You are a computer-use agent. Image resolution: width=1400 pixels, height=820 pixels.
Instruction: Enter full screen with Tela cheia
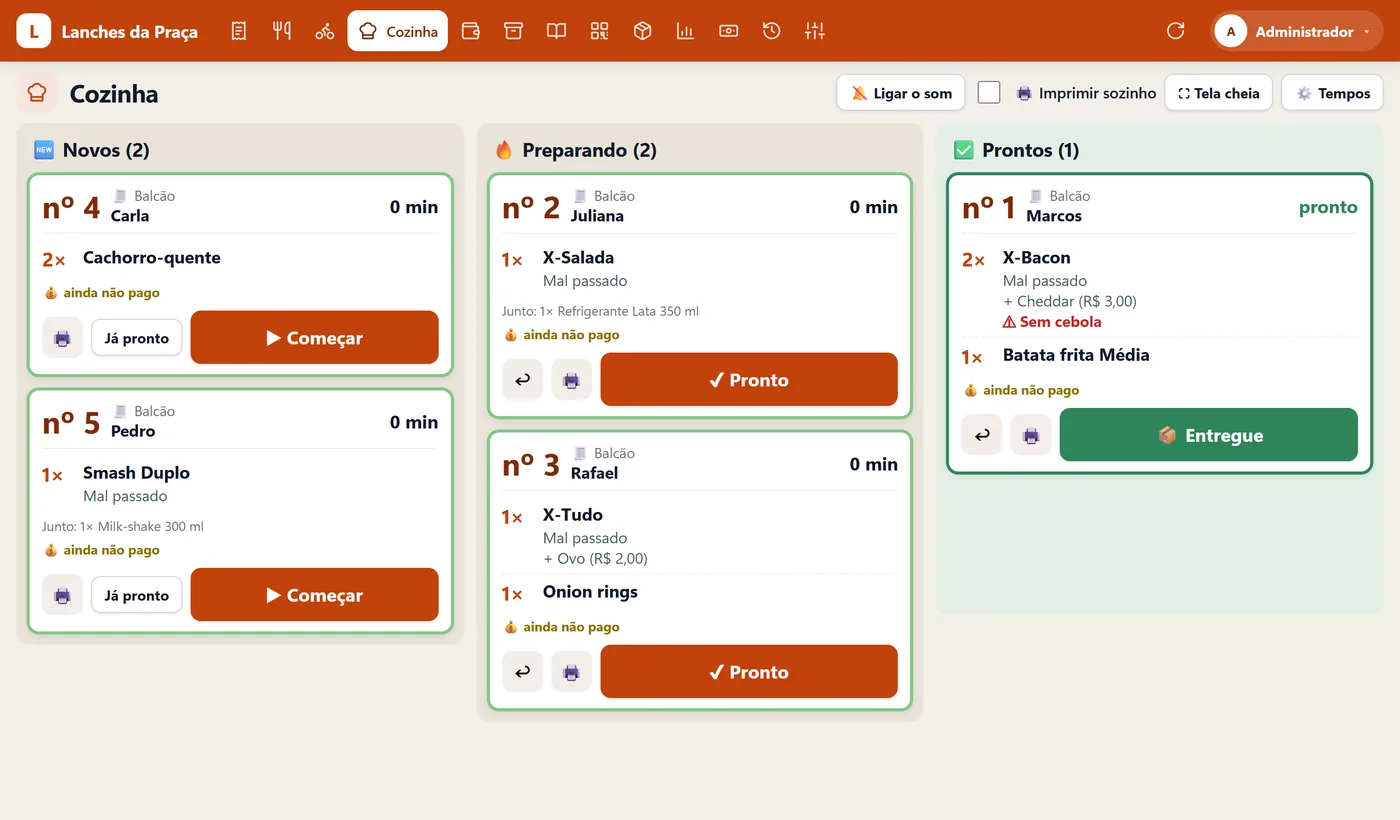click(1218, 93)
